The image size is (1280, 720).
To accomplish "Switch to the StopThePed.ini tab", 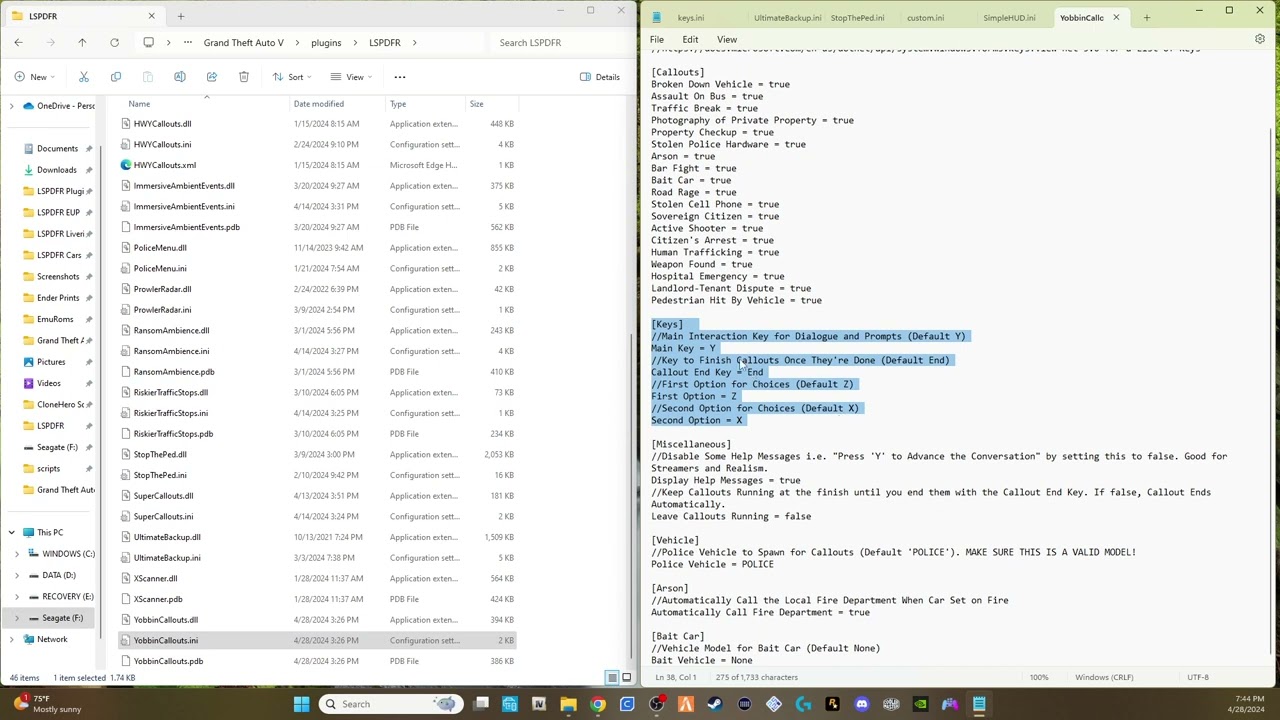I will tap(857, 18).
